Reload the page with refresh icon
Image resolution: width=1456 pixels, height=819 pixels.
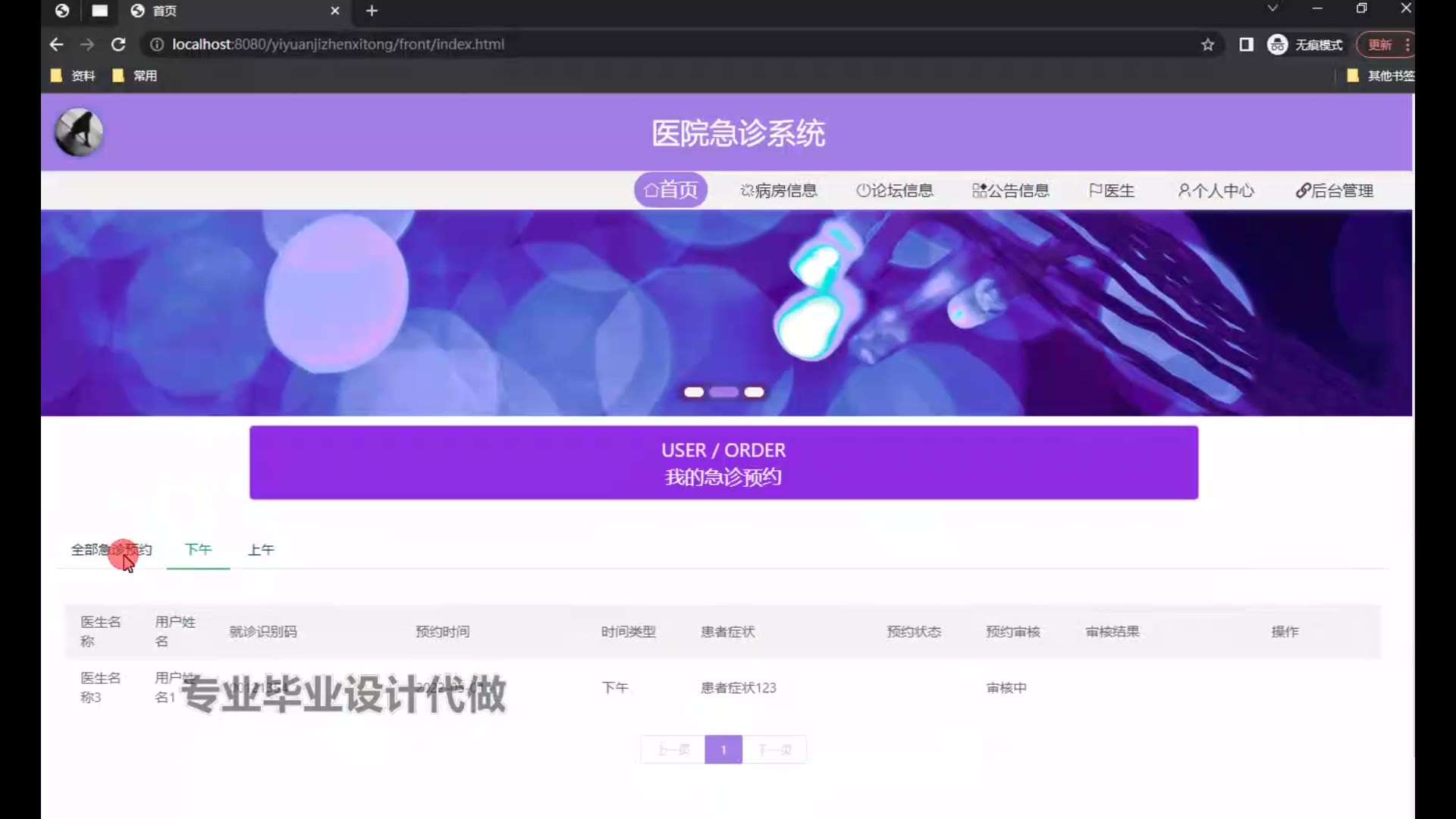click(x=118, y=45)
